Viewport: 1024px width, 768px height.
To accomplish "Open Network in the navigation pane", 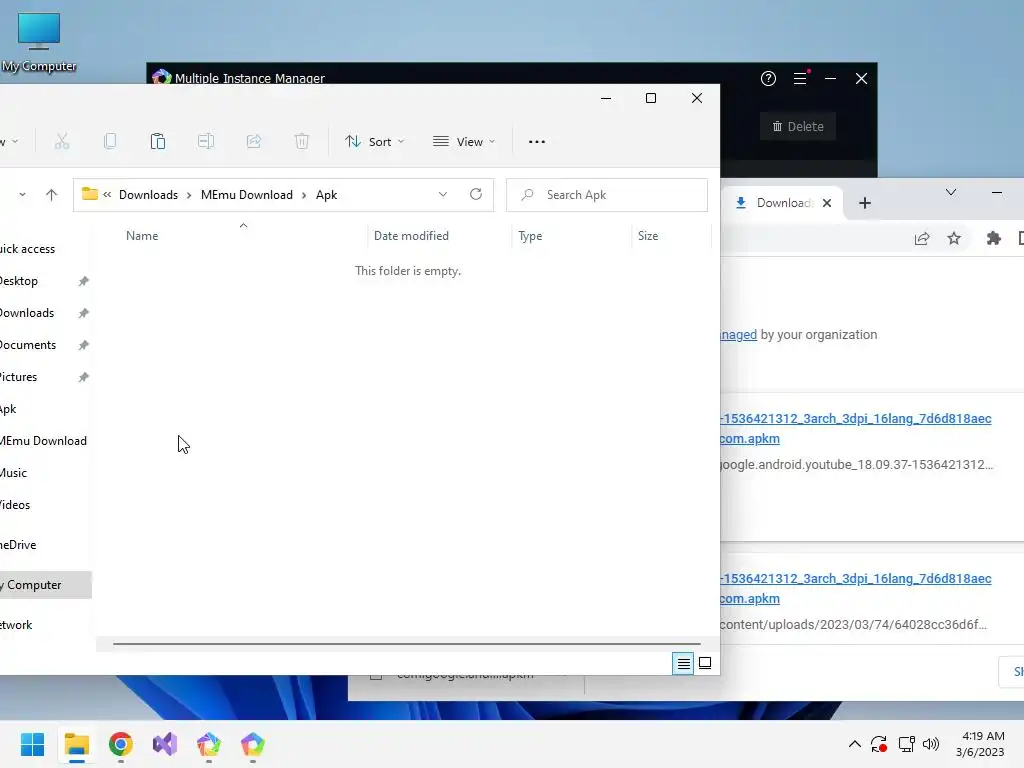I will [16, 625].
